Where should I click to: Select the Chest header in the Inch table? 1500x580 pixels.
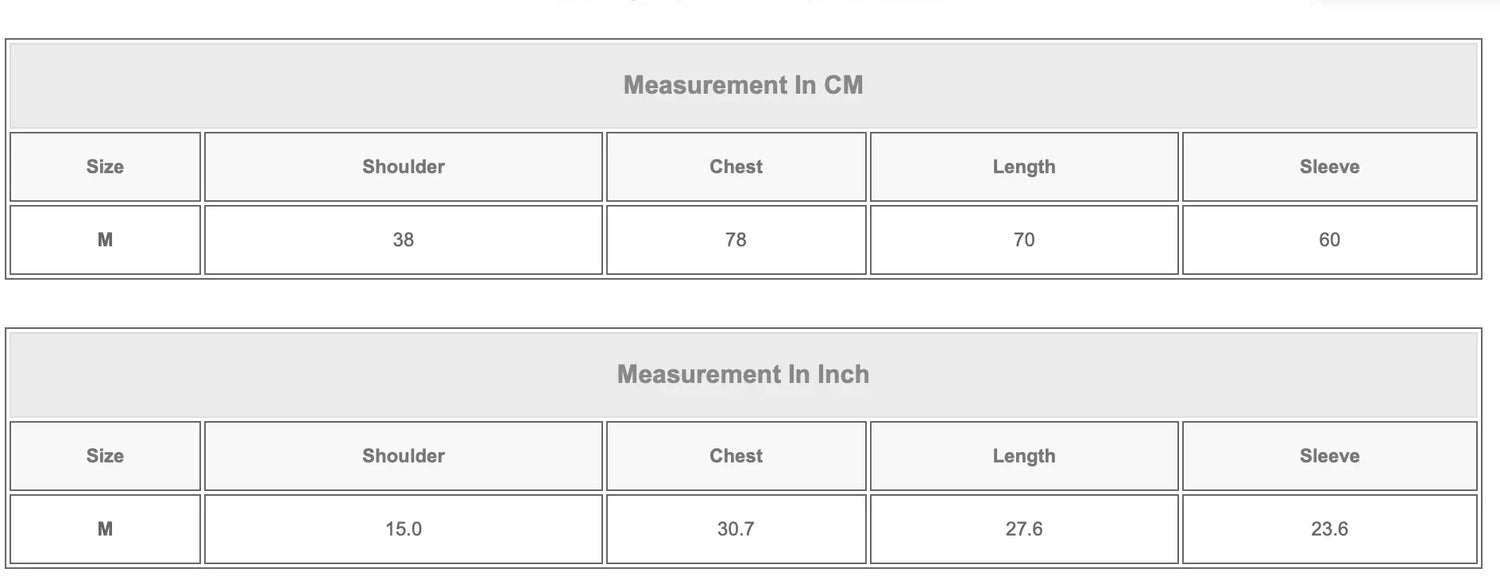point(736,456)
